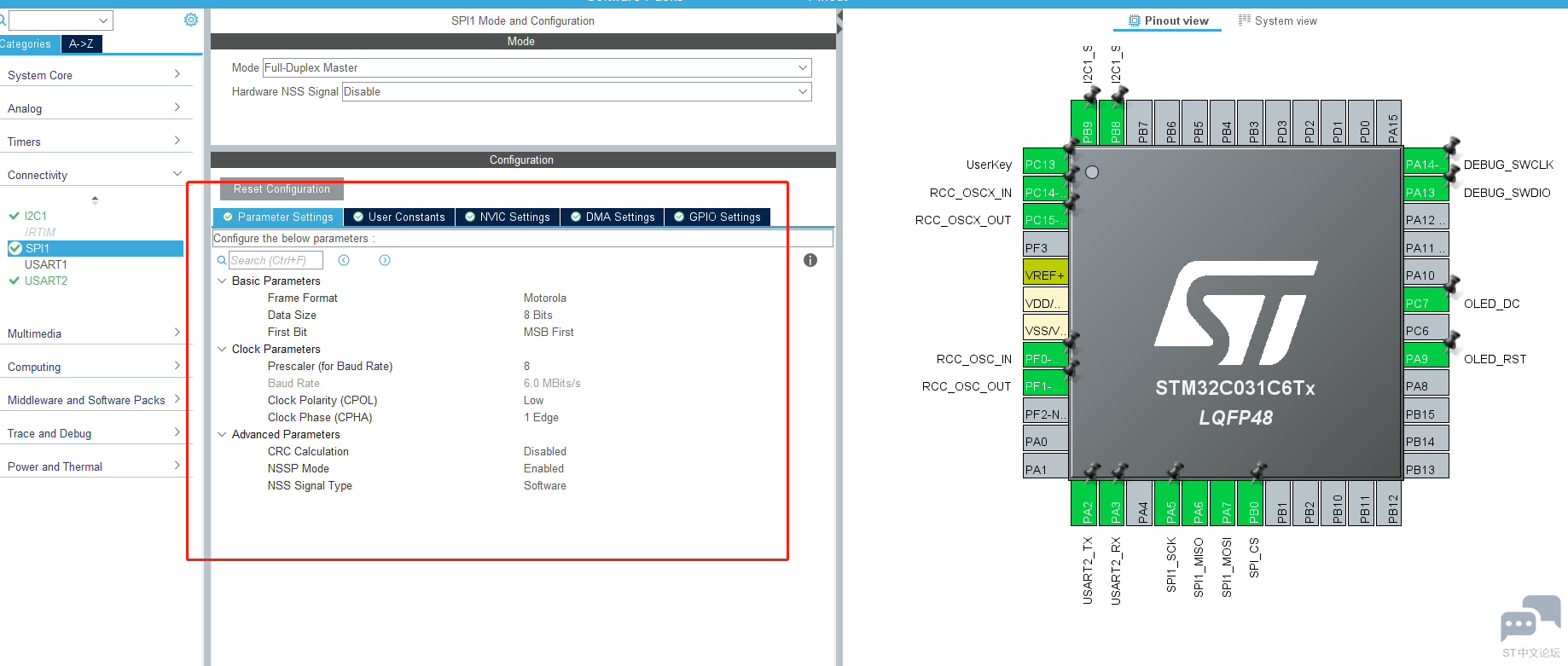Collapse the Basic Parameters group
Viewport: 1568px width, 666px height.
222,281
